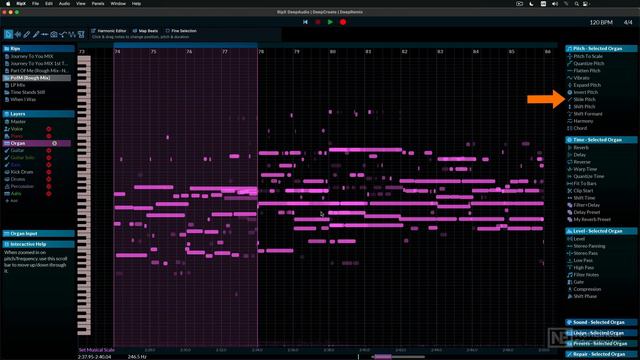The width and height of the screenshot is (640, 360).
Task: Collapse the Layers panel header
Action: point(38,114)
